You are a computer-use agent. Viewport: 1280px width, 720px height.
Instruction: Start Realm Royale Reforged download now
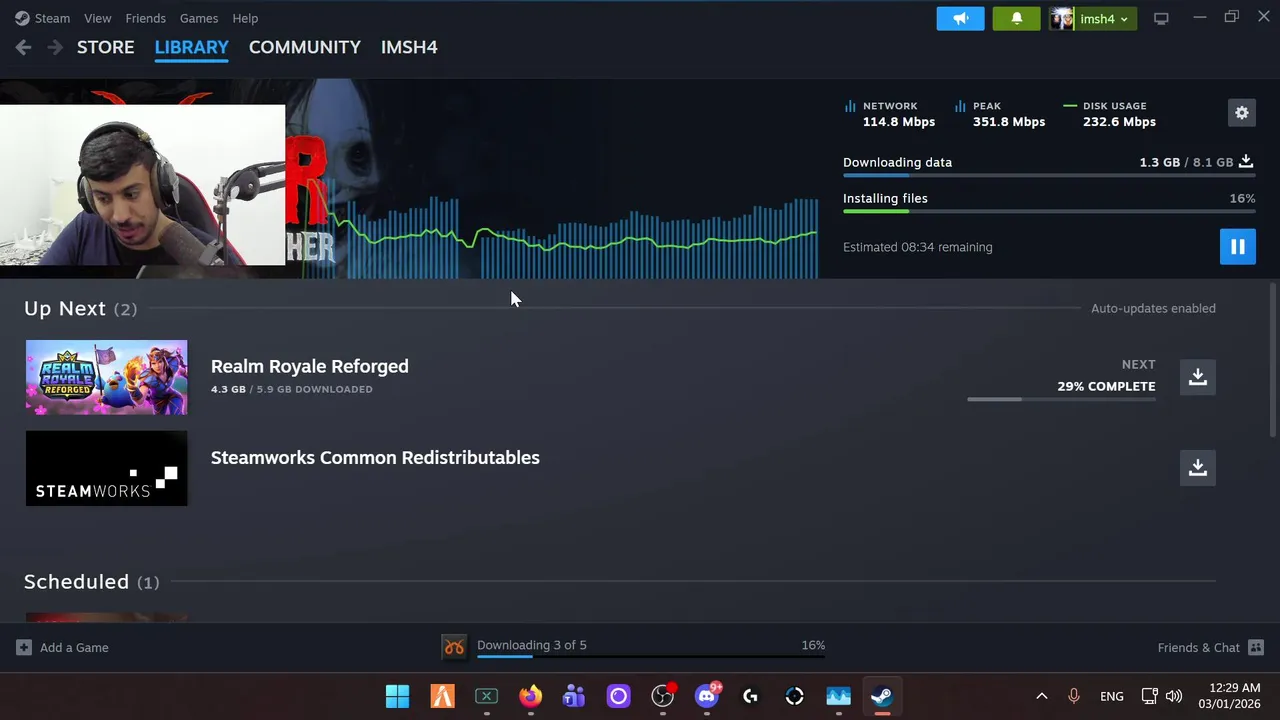(x=1198, y=377)
